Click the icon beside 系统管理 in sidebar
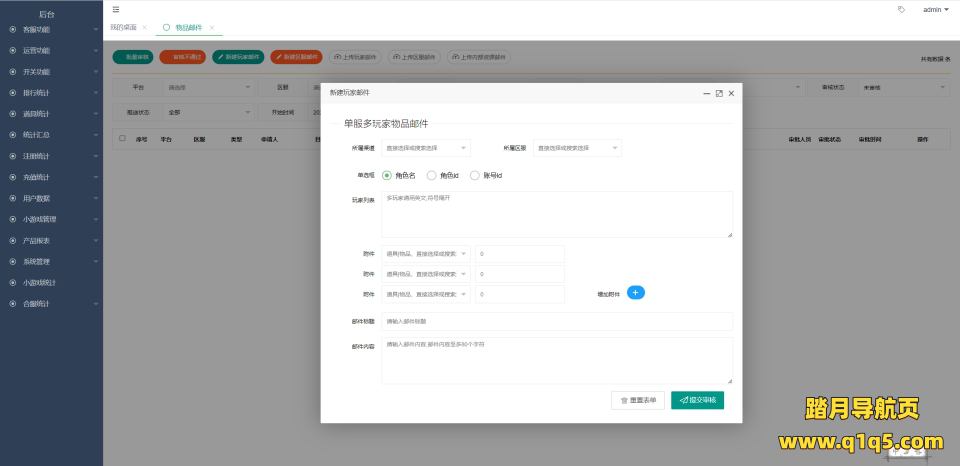Screen dimensions: 960x466 click(13, 261)
